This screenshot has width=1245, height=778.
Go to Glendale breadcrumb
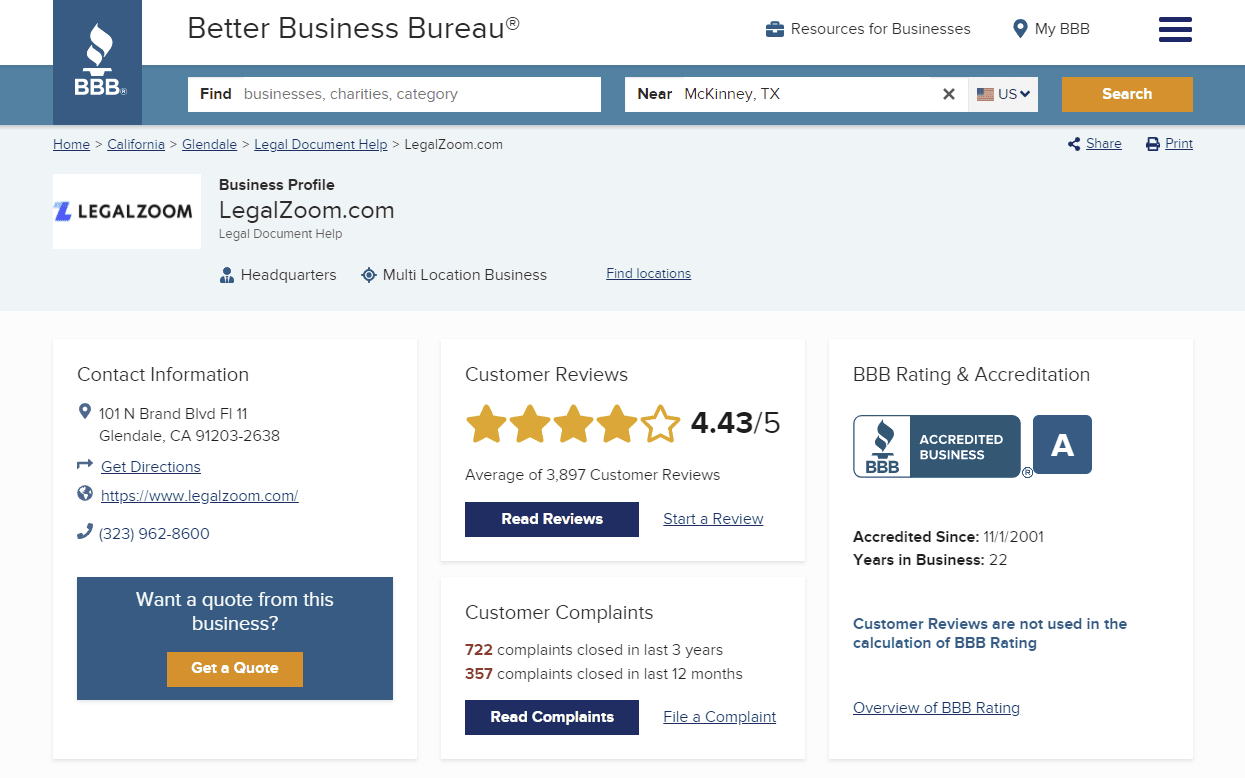point(209,144)
